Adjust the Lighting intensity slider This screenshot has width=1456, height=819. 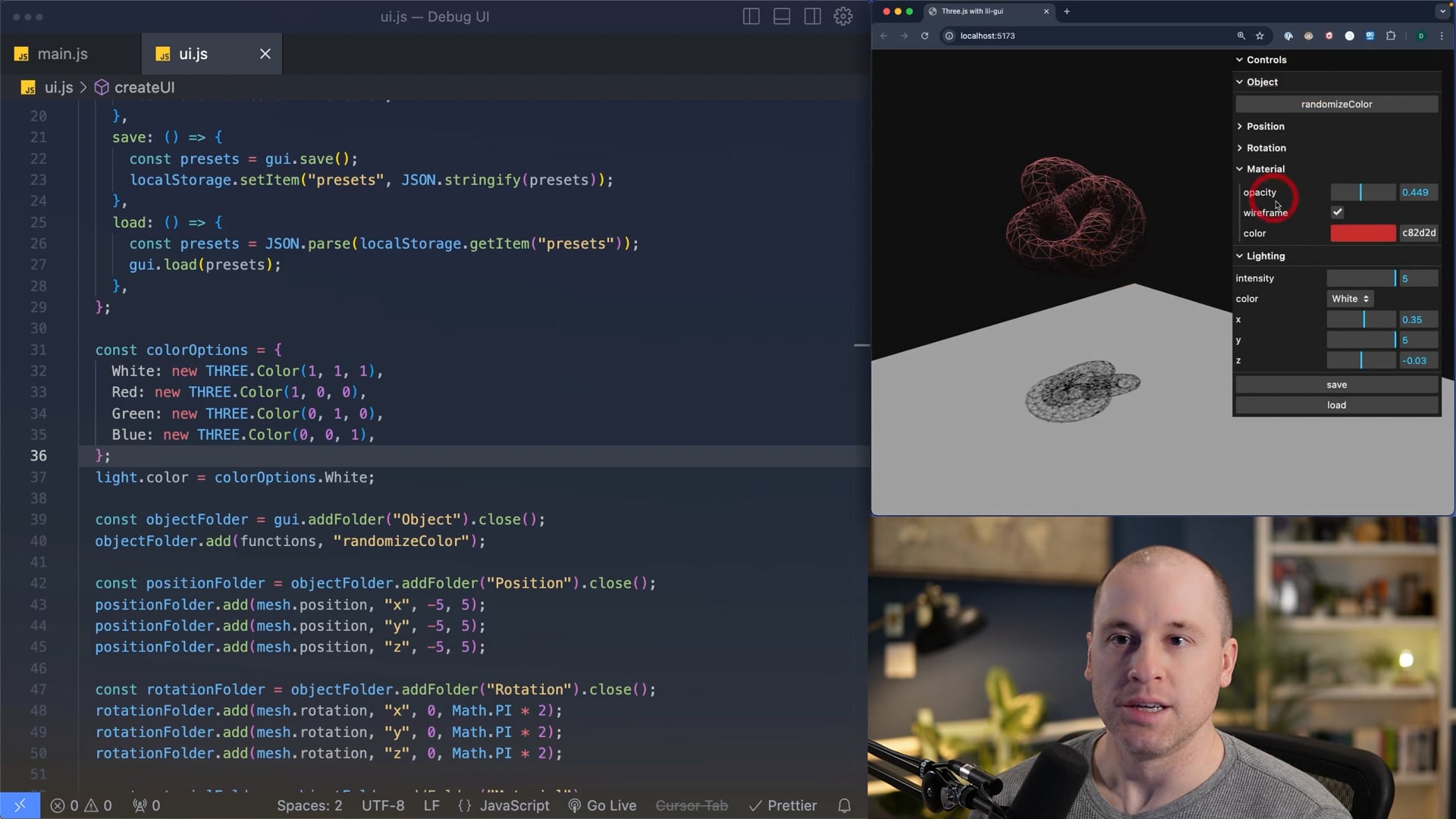tap(1361, 278)
